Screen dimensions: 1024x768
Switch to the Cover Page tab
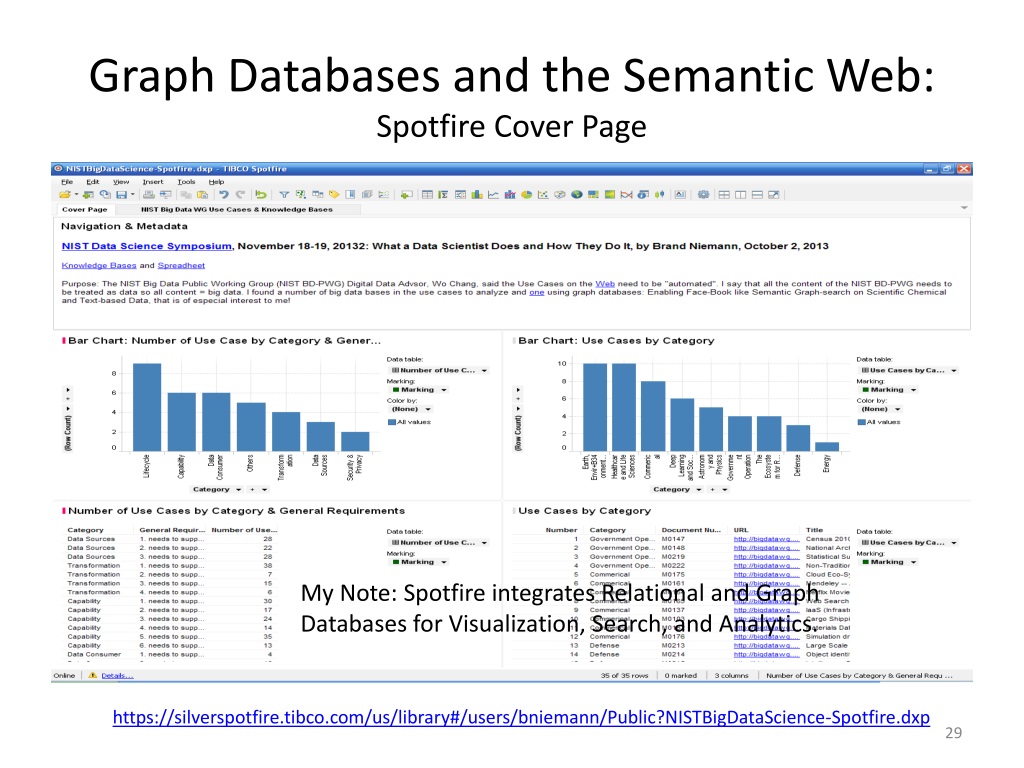84,210
